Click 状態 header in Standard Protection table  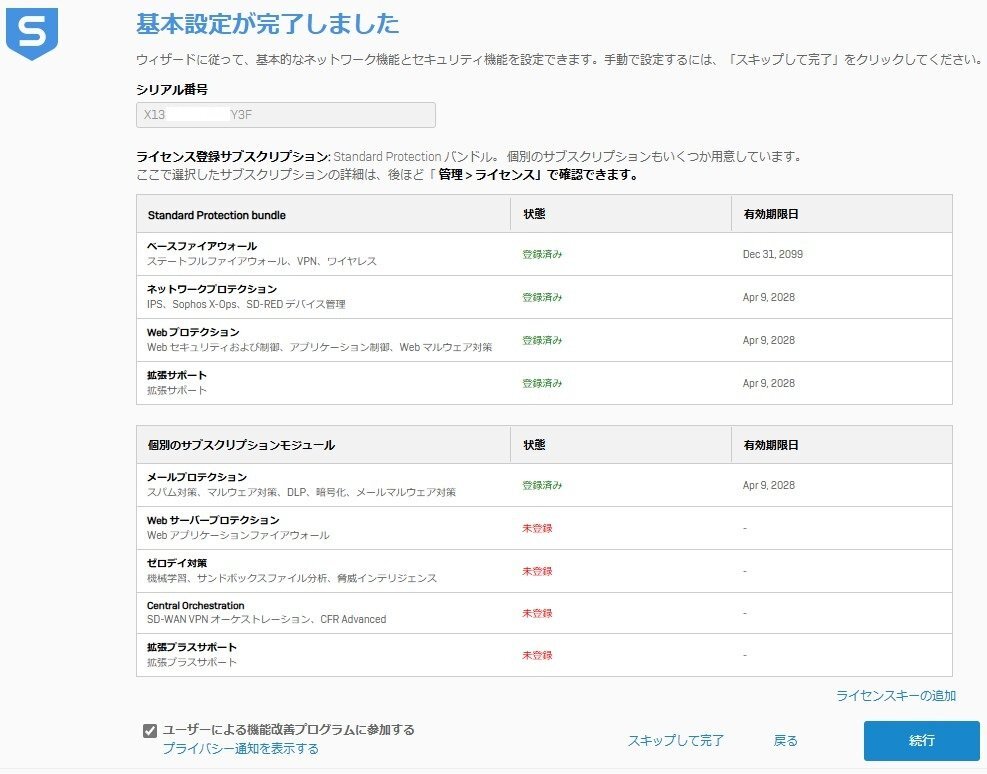point(534,214)
